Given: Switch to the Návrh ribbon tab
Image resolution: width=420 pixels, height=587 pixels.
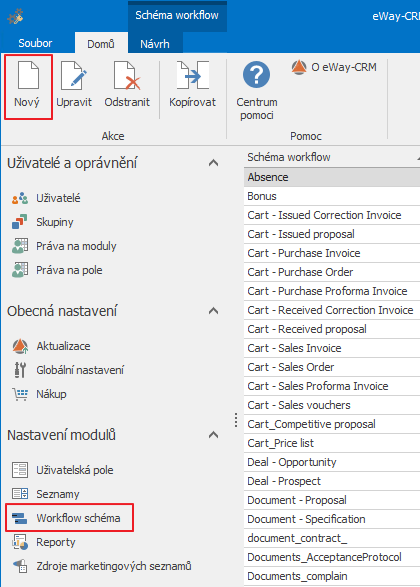Looking at the screenshot, I should tap(155, 44).
